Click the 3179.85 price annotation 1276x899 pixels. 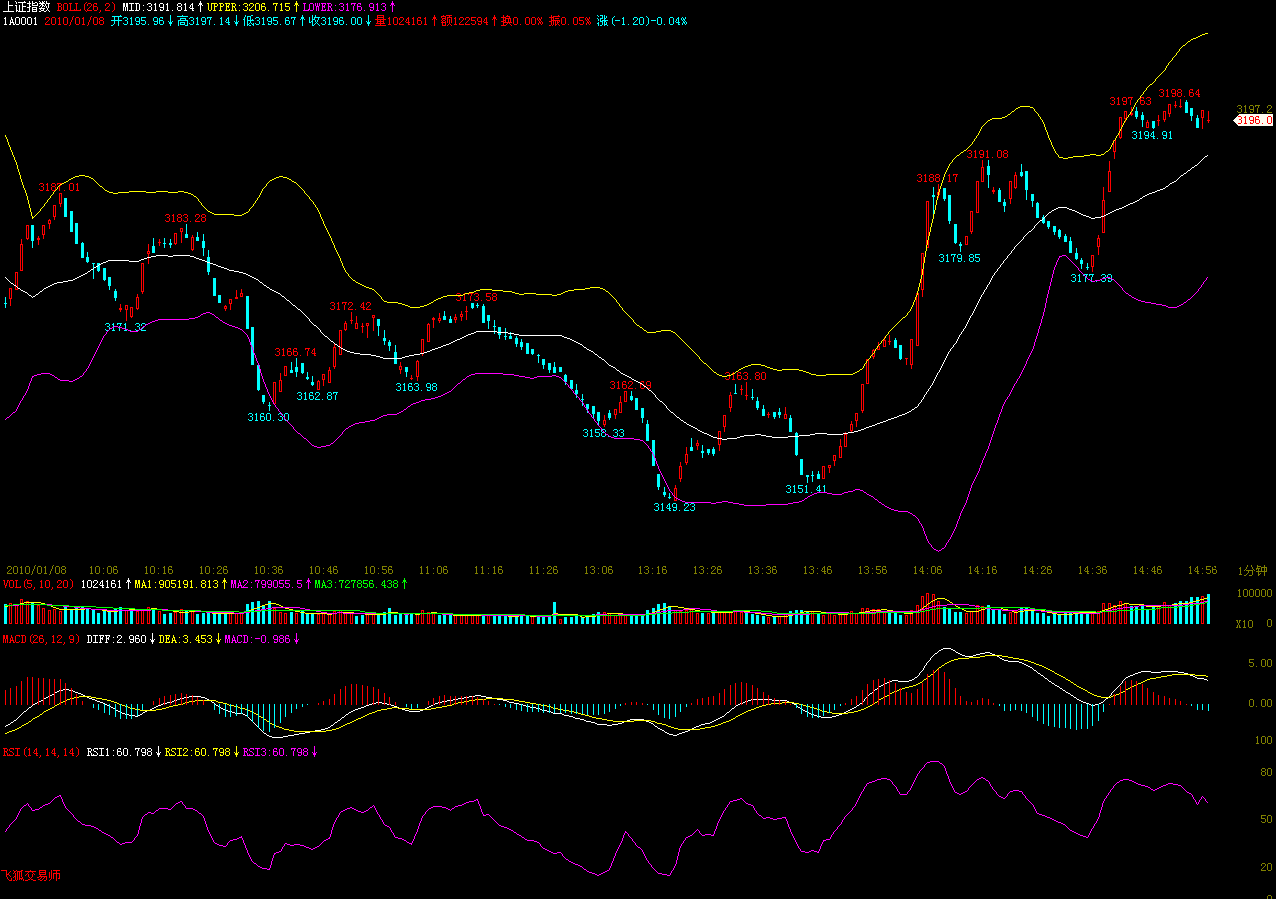click(x=959, y=258)
